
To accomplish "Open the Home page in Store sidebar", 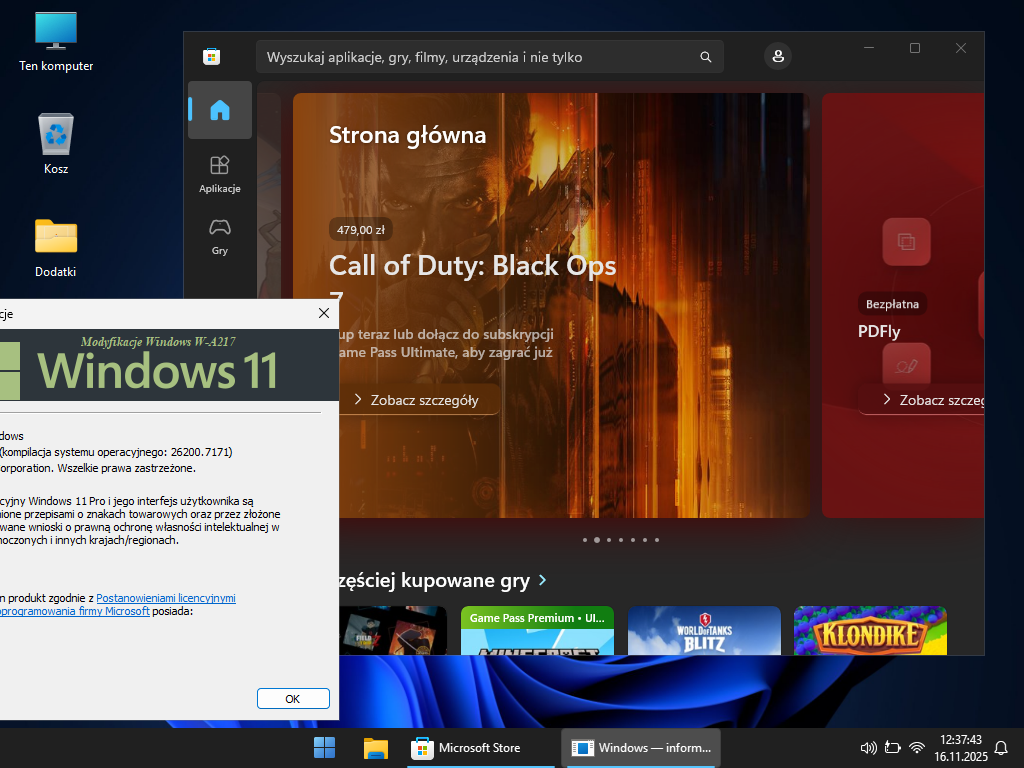I will click(x=219, y=110).
